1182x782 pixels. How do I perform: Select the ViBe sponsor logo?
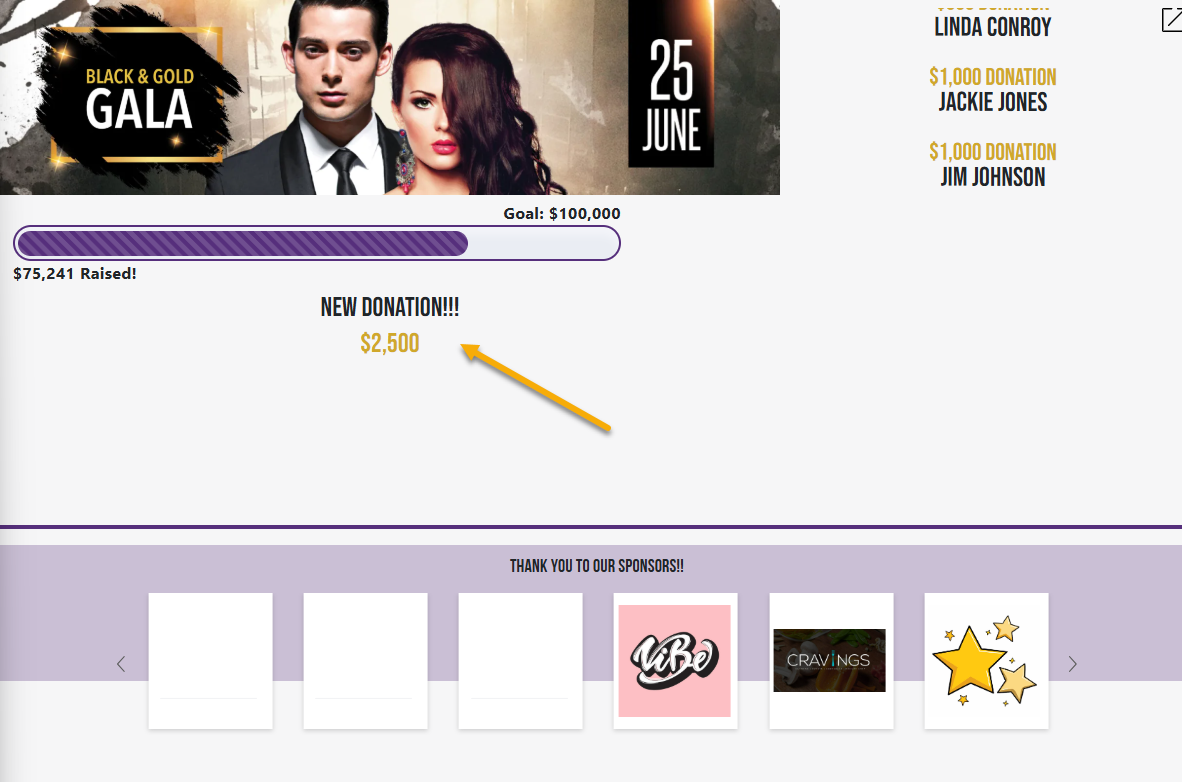tap(675, 661)
